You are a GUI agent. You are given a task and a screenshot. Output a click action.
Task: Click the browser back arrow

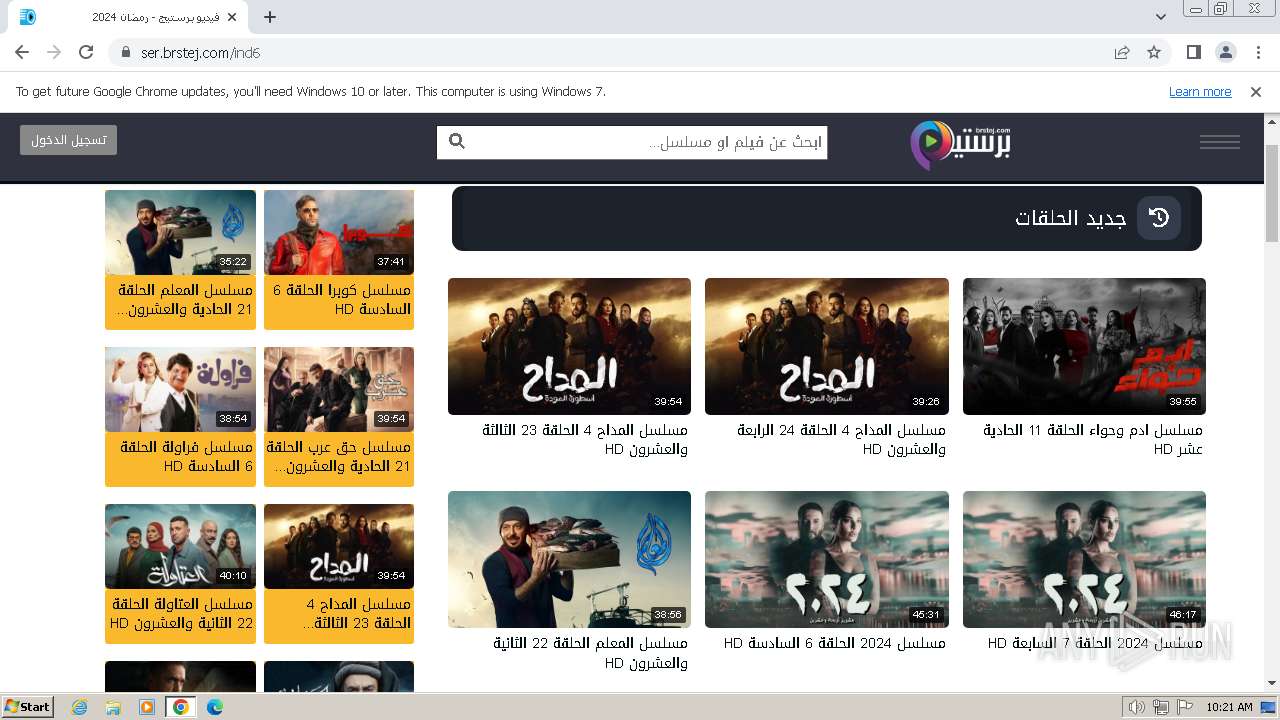pyautogui.click(x=22, y=53)
